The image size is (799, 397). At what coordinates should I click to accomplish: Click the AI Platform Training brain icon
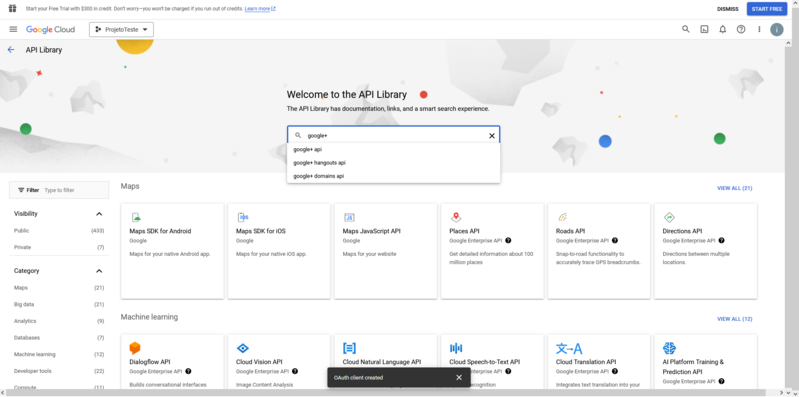tap(669, 349)
